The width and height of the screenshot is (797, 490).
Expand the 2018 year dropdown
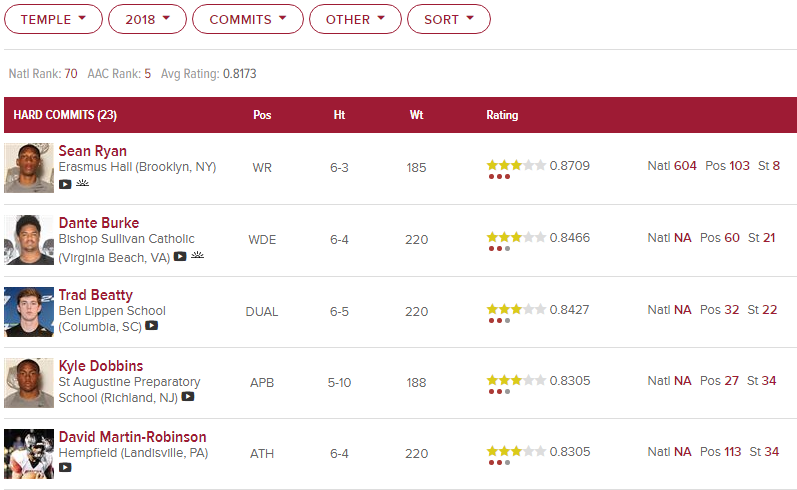pos(147,19)
